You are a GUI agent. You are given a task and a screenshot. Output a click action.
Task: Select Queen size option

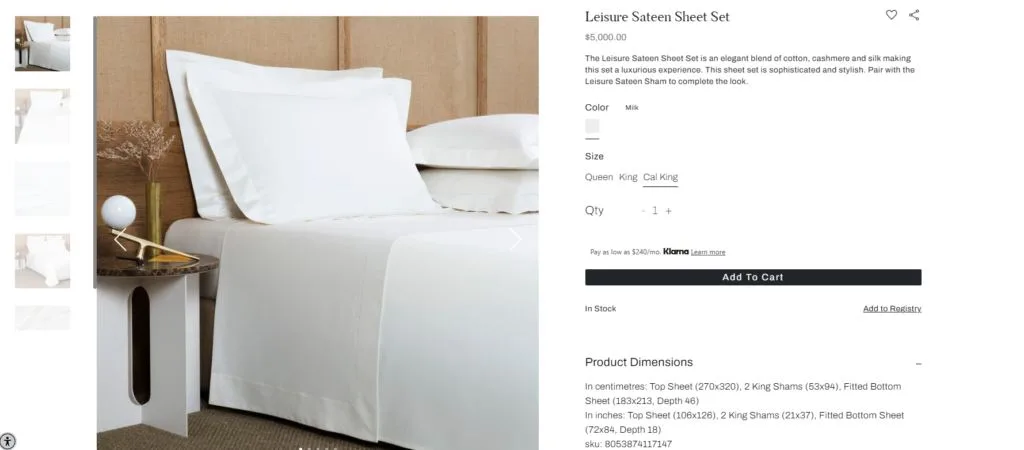(x=599, y=177)
